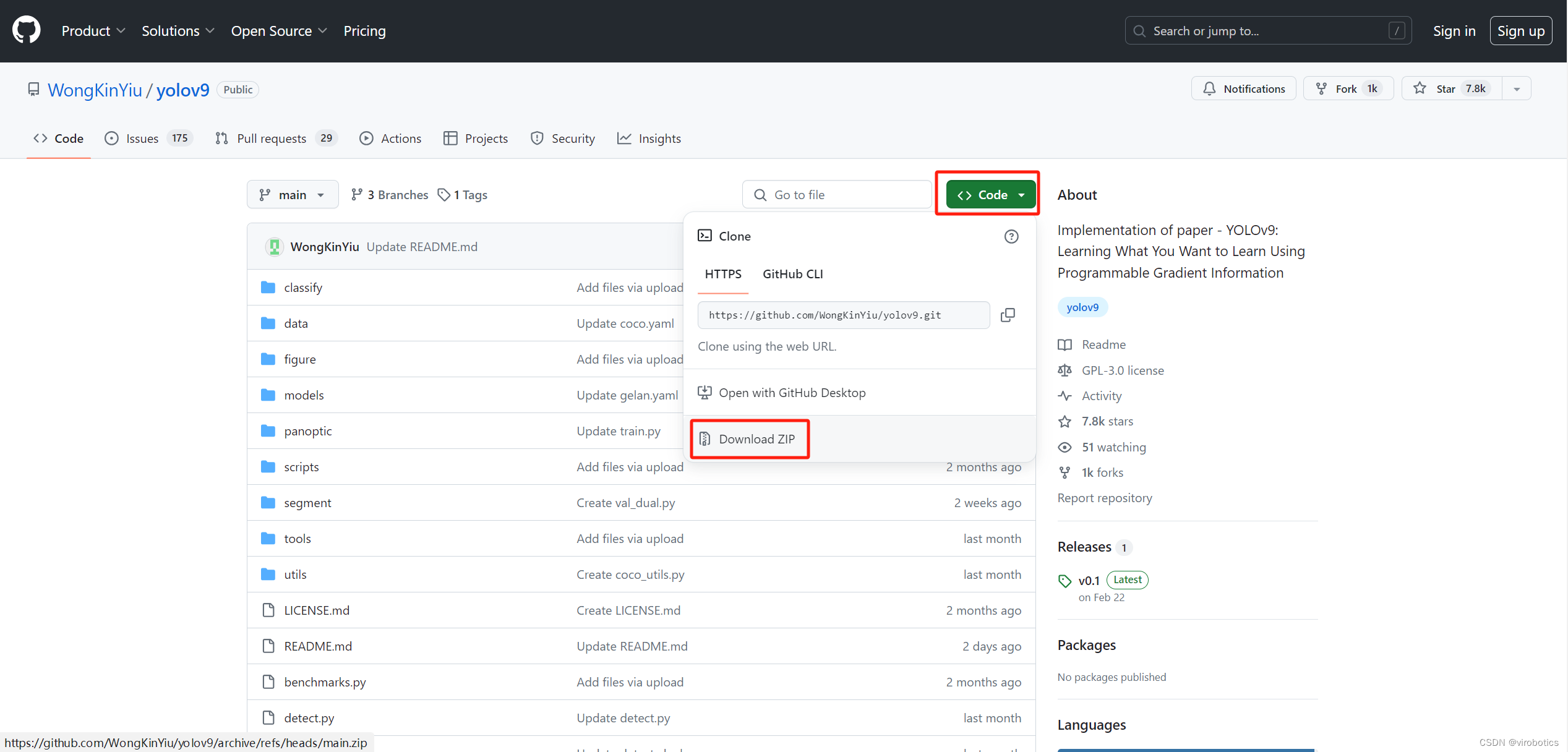Screen dimensions: 1568x752
Task: Open the figure folder
Action: 300,359
